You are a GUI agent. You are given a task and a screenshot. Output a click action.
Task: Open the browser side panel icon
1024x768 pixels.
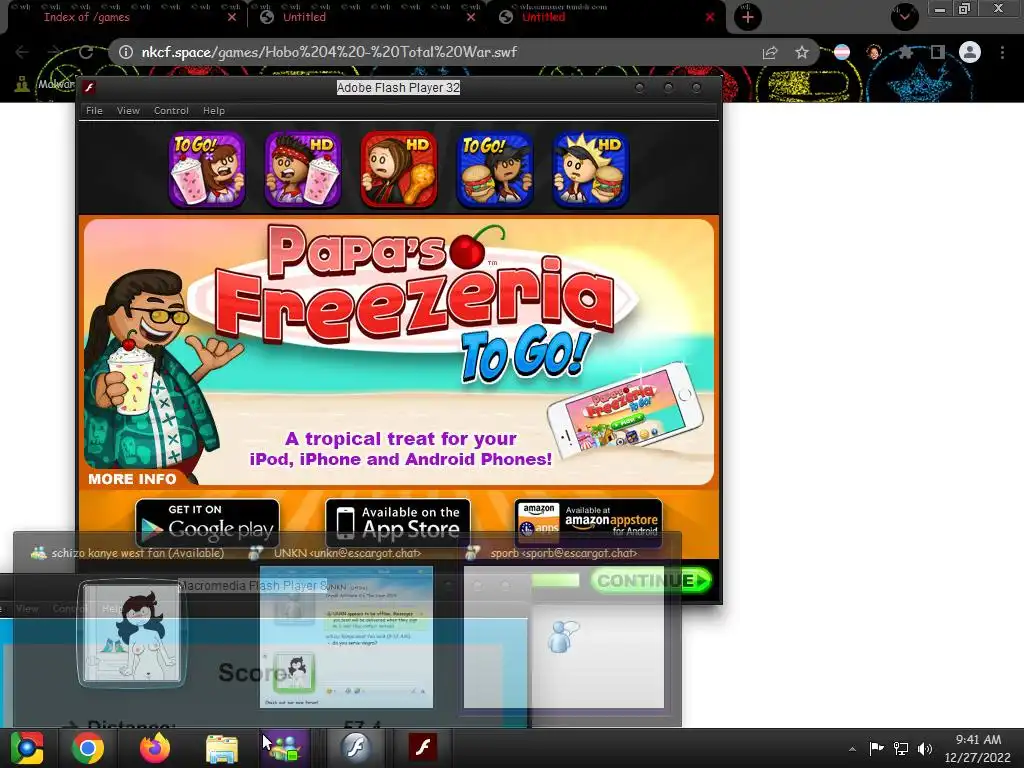[x=938, y=52]
